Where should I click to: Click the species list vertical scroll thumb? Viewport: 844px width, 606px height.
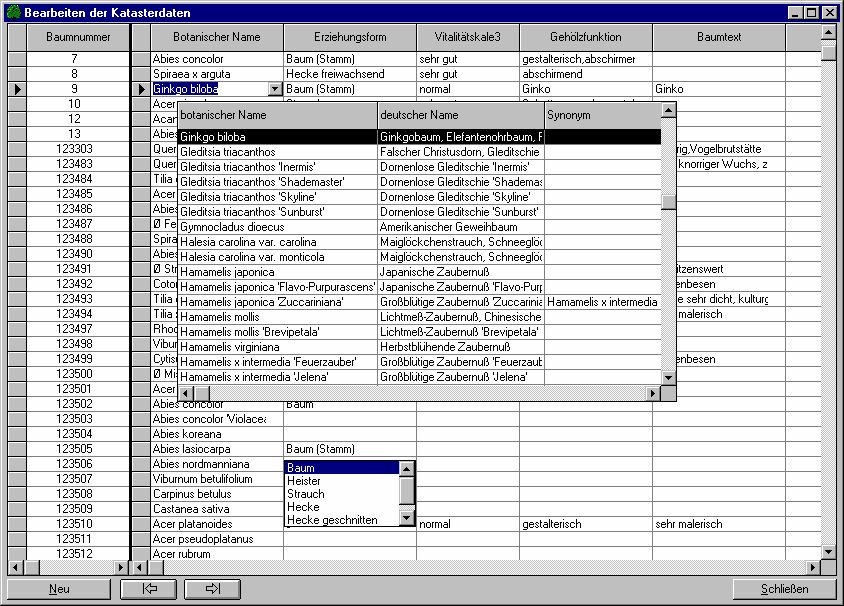click(669, 202)
